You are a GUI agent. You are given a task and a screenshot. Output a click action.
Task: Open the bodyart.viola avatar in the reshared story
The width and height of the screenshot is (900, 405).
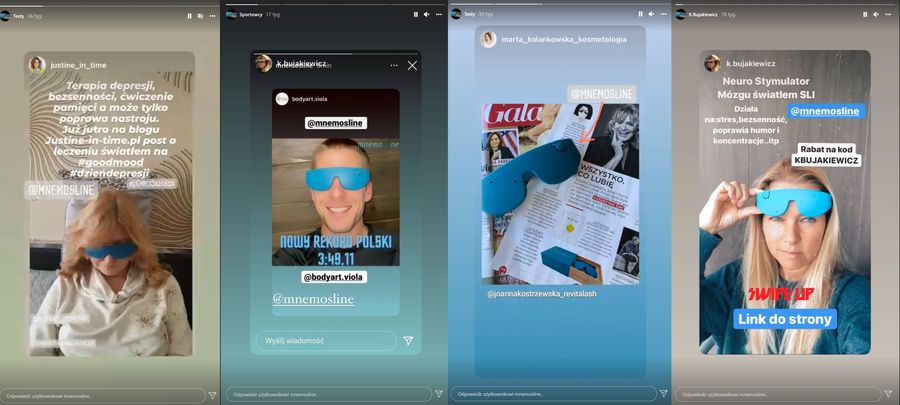click(282, 99)
